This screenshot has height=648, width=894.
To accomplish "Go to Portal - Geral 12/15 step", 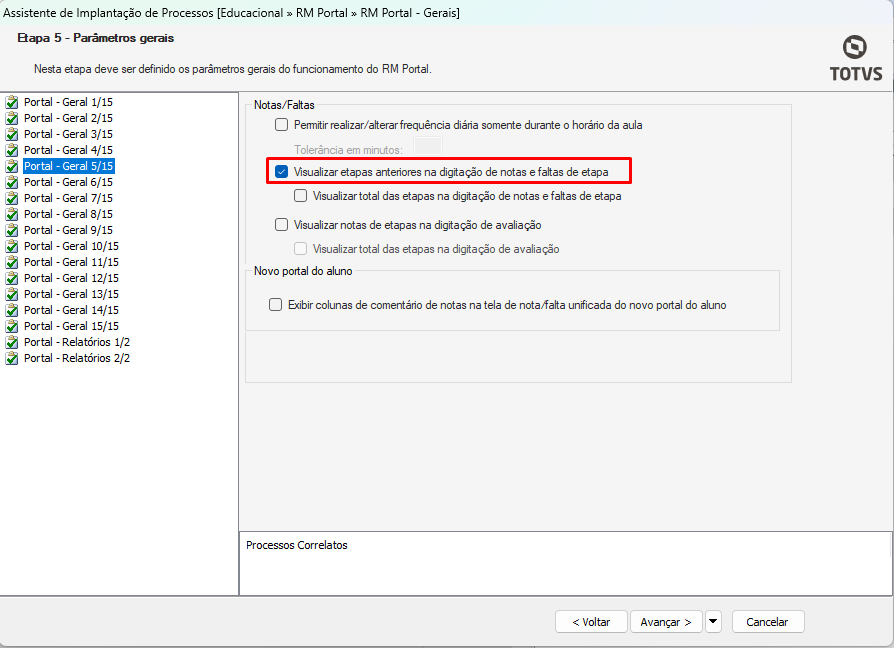I will click(x=71, y=278).
